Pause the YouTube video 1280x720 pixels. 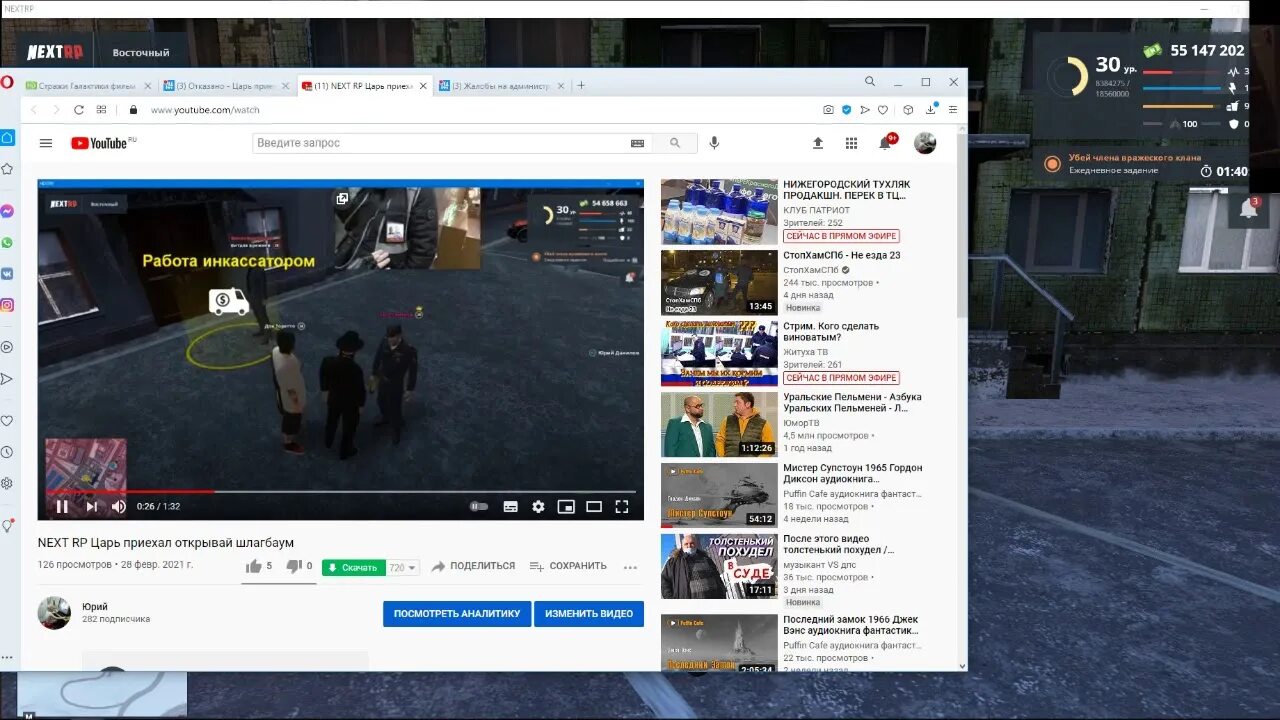click(x=62, y=507)
